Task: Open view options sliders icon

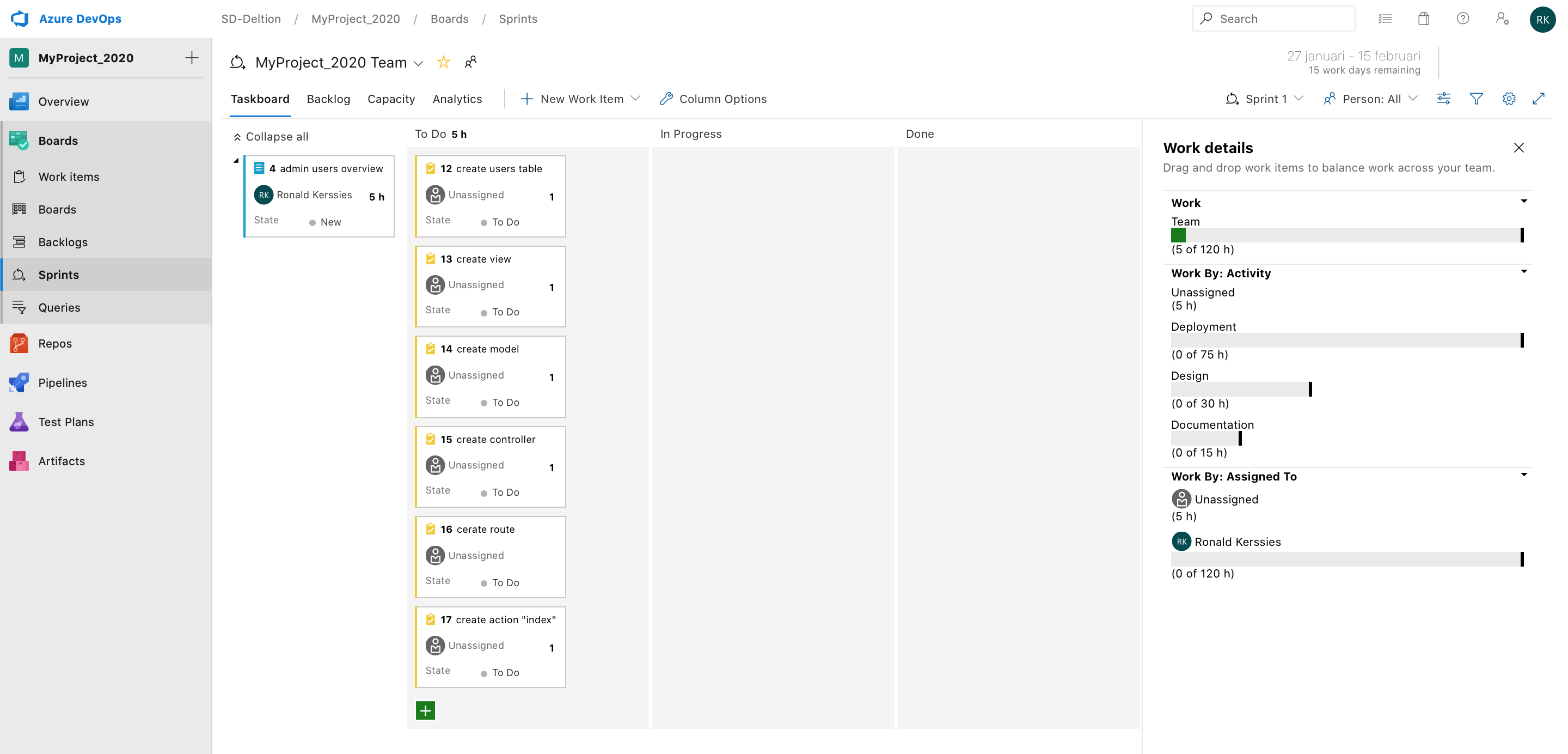Action: pos(1444,99)
